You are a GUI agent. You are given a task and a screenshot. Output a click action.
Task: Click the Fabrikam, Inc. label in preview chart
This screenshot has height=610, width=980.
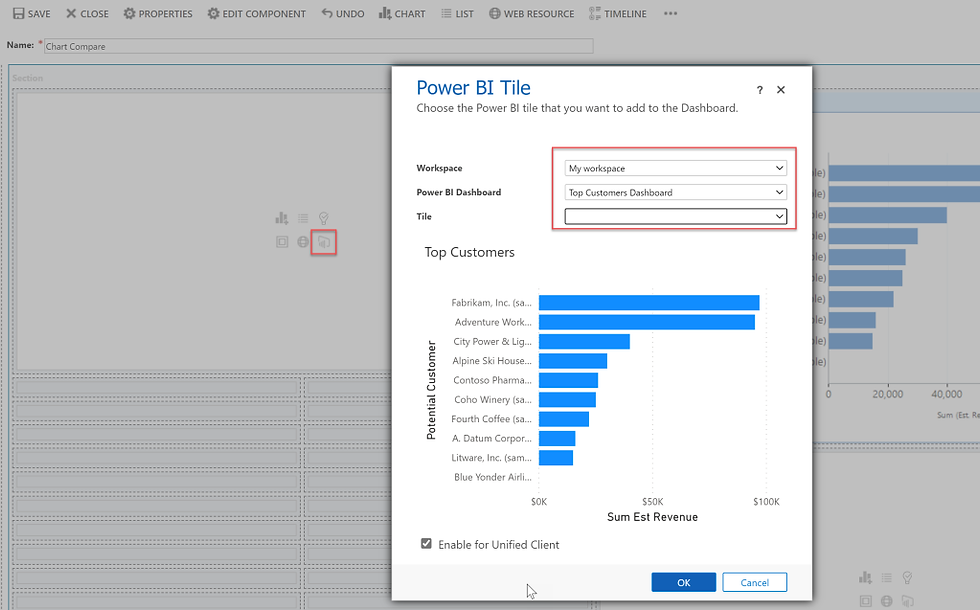pyautogui.click(x=491, y=302)
